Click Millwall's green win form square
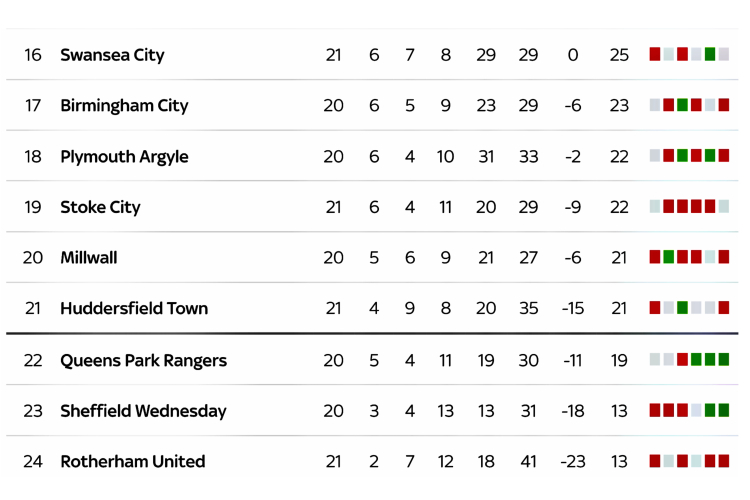 coord(669,257)
